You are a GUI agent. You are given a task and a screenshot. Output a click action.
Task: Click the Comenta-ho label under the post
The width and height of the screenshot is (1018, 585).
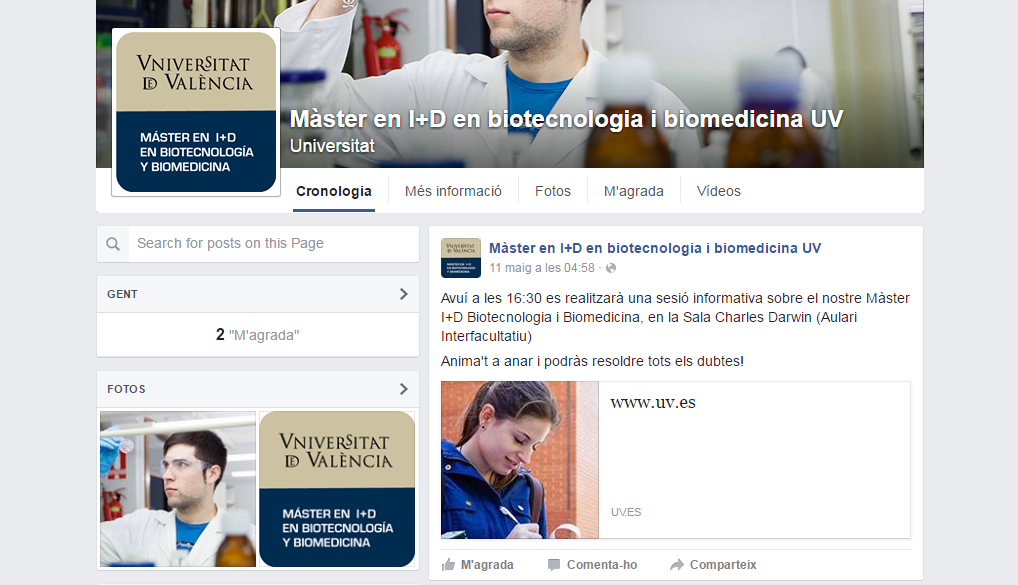(602, 565)
